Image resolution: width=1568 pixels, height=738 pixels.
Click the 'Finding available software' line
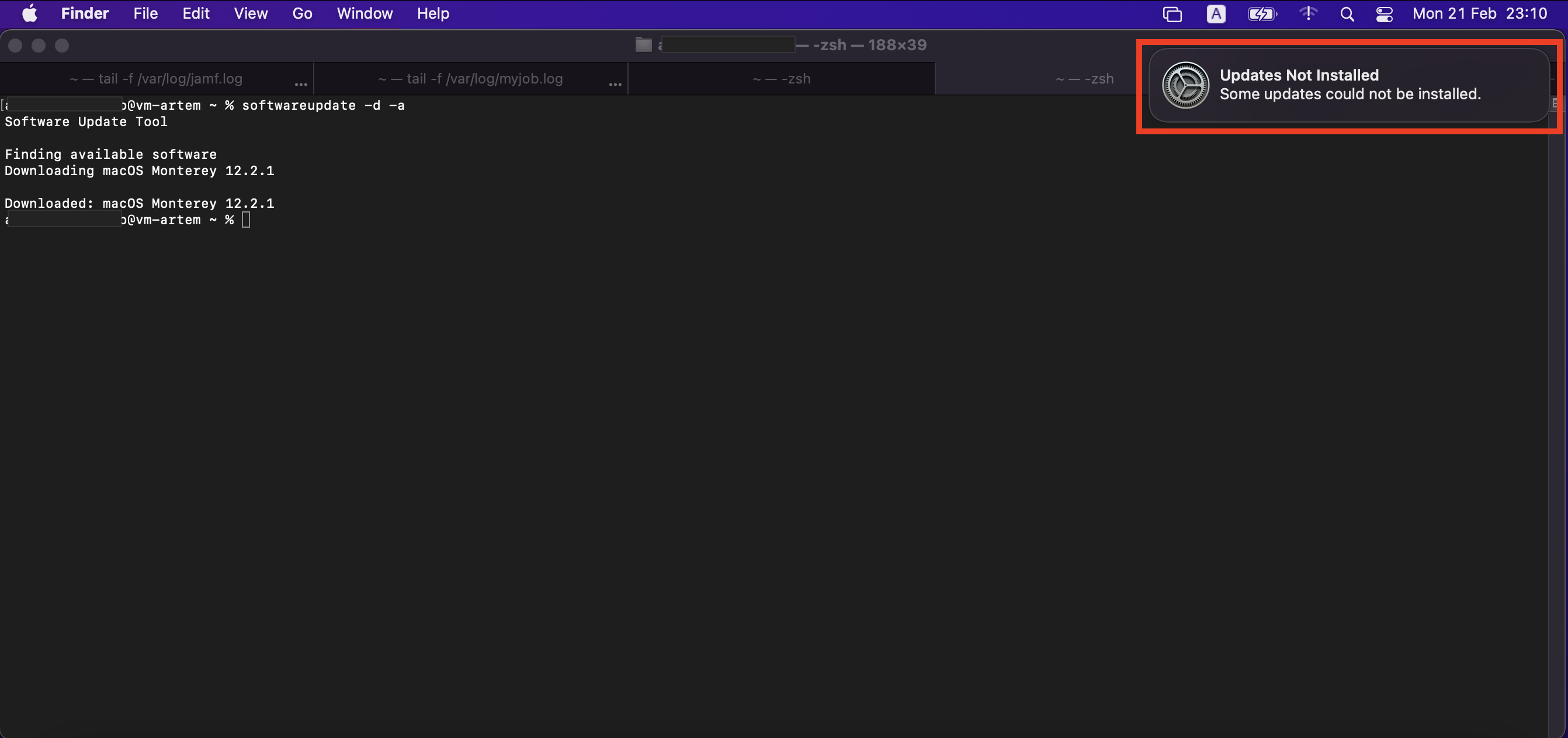click(x=111, y=155)
